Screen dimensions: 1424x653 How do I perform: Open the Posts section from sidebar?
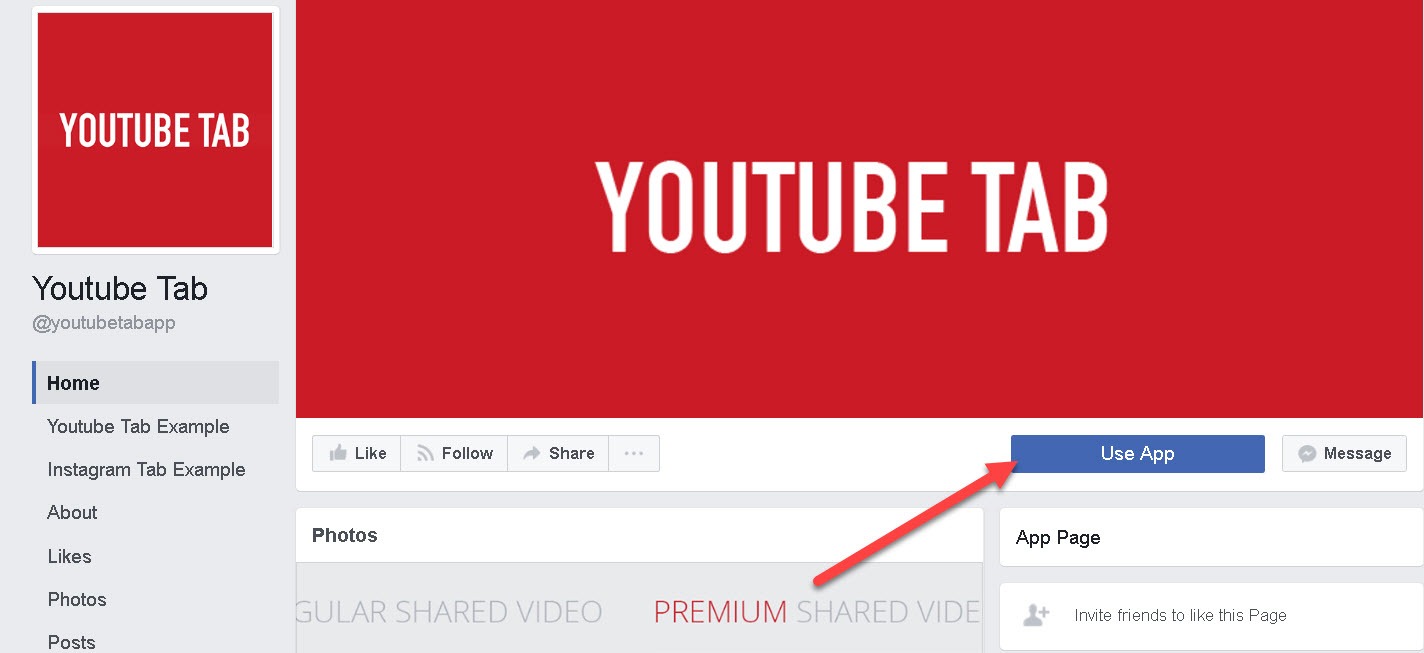pyautogui.click(x=71, y=641)
